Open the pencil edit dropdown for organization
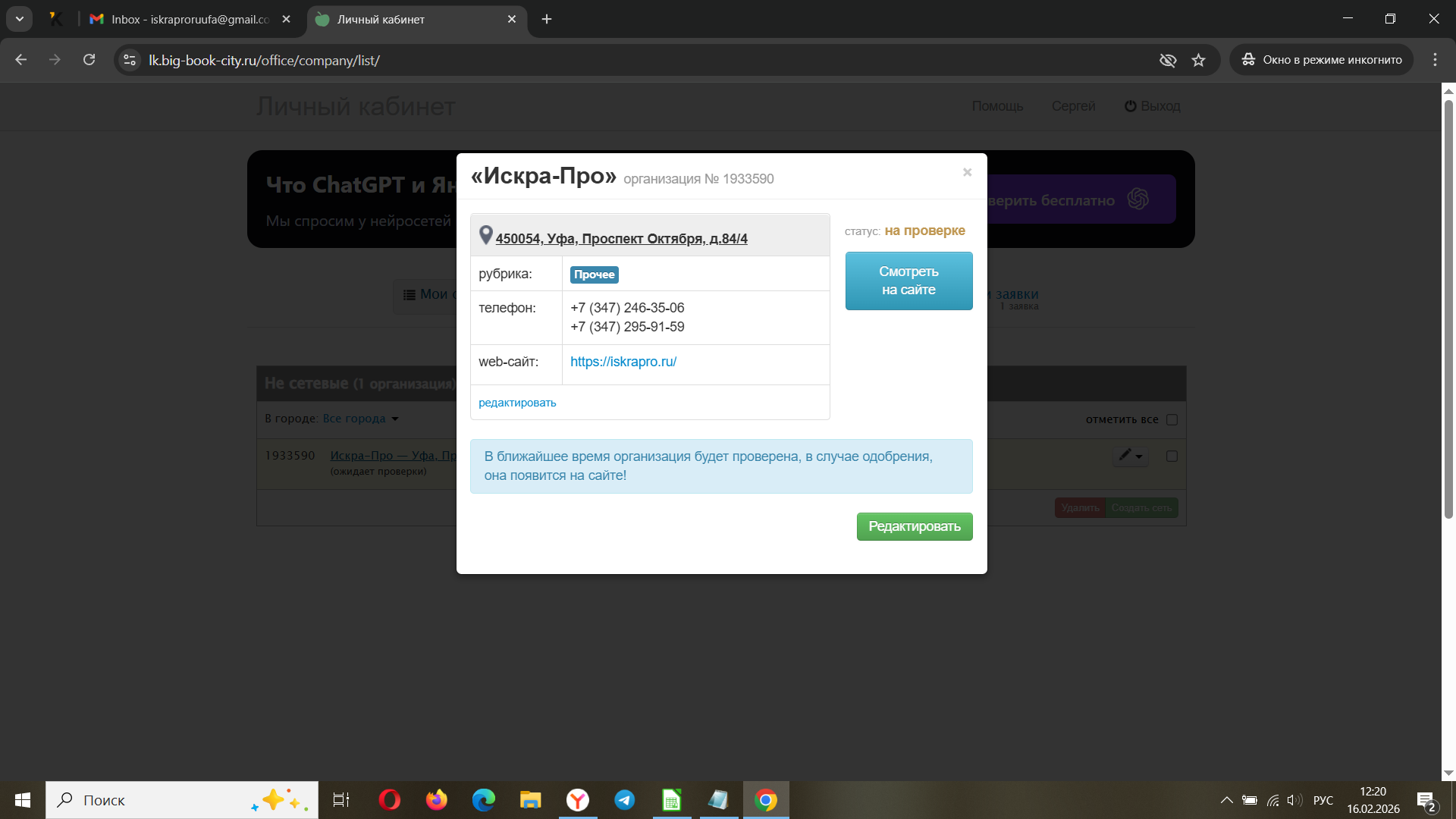Viewport: 1456px width, 819px height. (1130, 455)
